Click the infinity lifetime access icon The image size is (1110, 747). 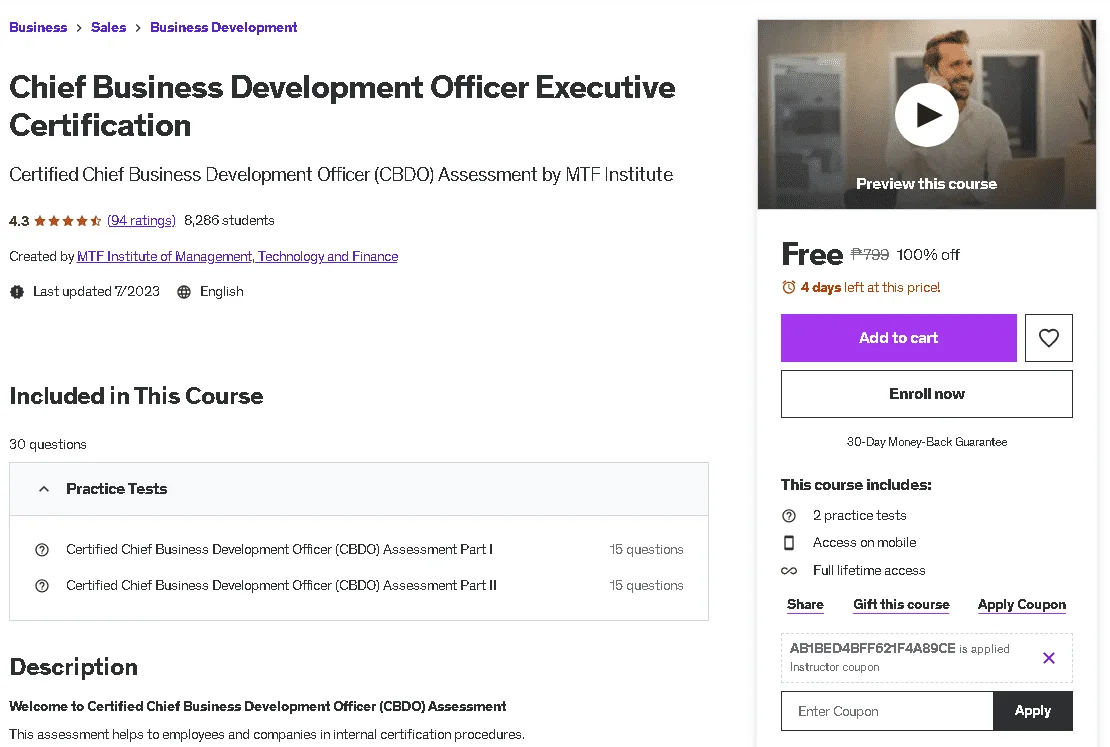coord(789,571)
